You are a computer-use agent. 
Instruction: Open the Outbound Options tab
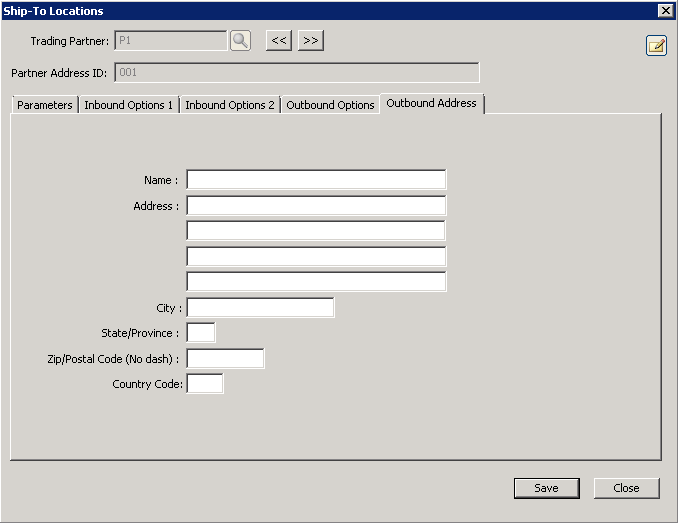(x=330, y=105)
